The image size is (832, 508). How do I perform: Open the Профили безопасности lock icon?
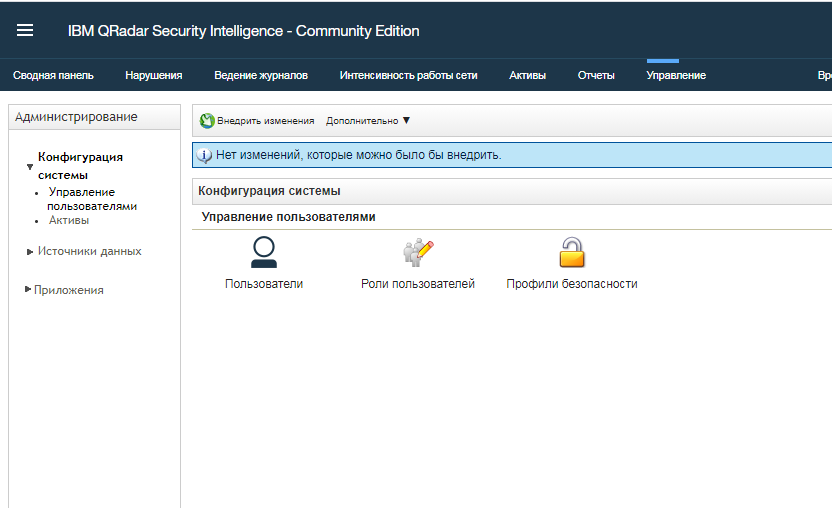[571, 252]
